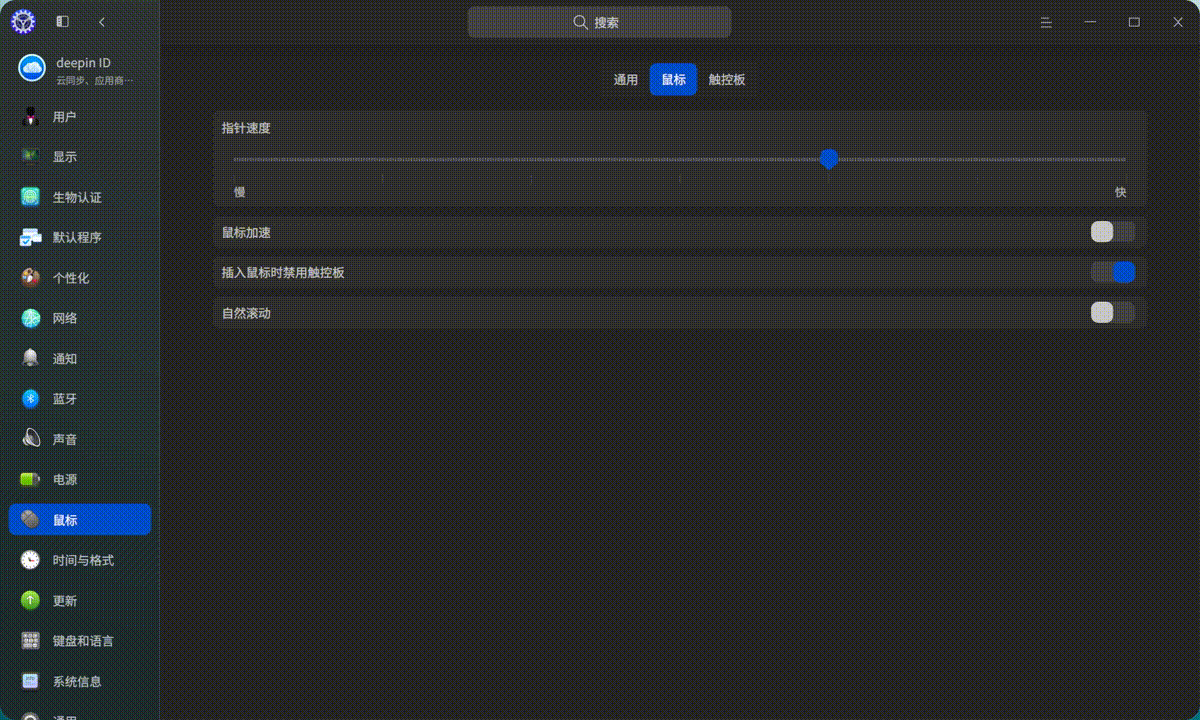Click the 鼠标加速 label
The width and height of the screenshot is (1200, 720).
pyautogui.click(x=246, y=232)
